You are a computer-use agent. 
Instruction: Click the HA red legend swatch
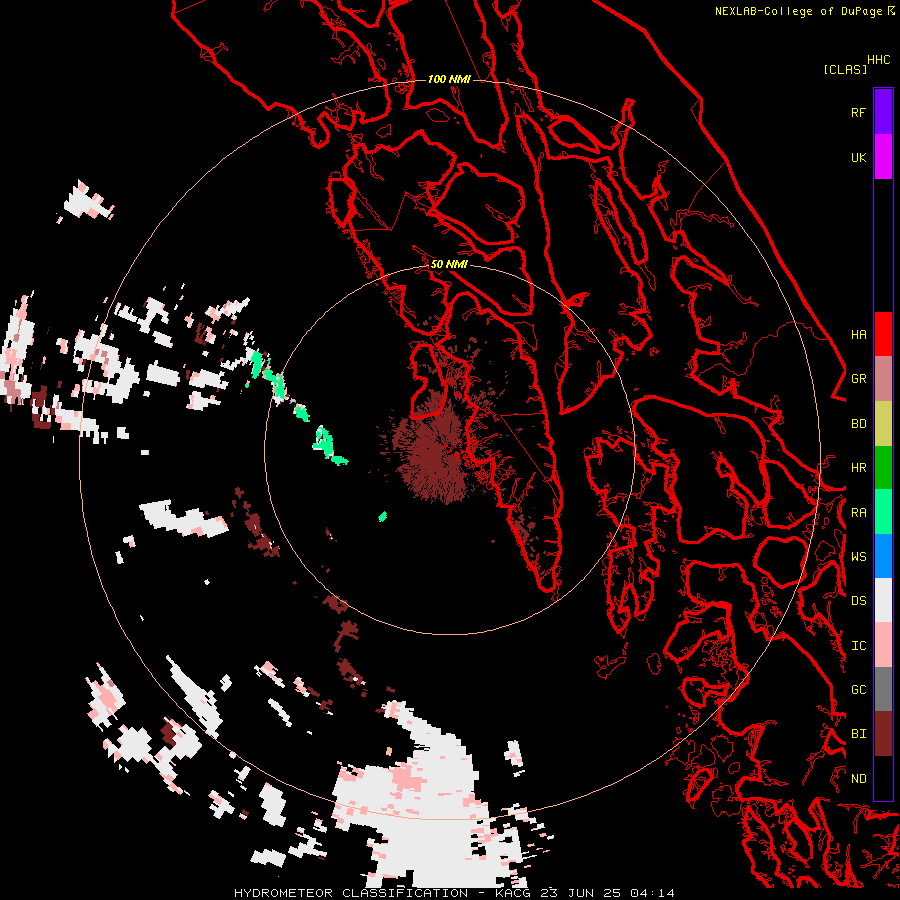[x=883, y=334]
